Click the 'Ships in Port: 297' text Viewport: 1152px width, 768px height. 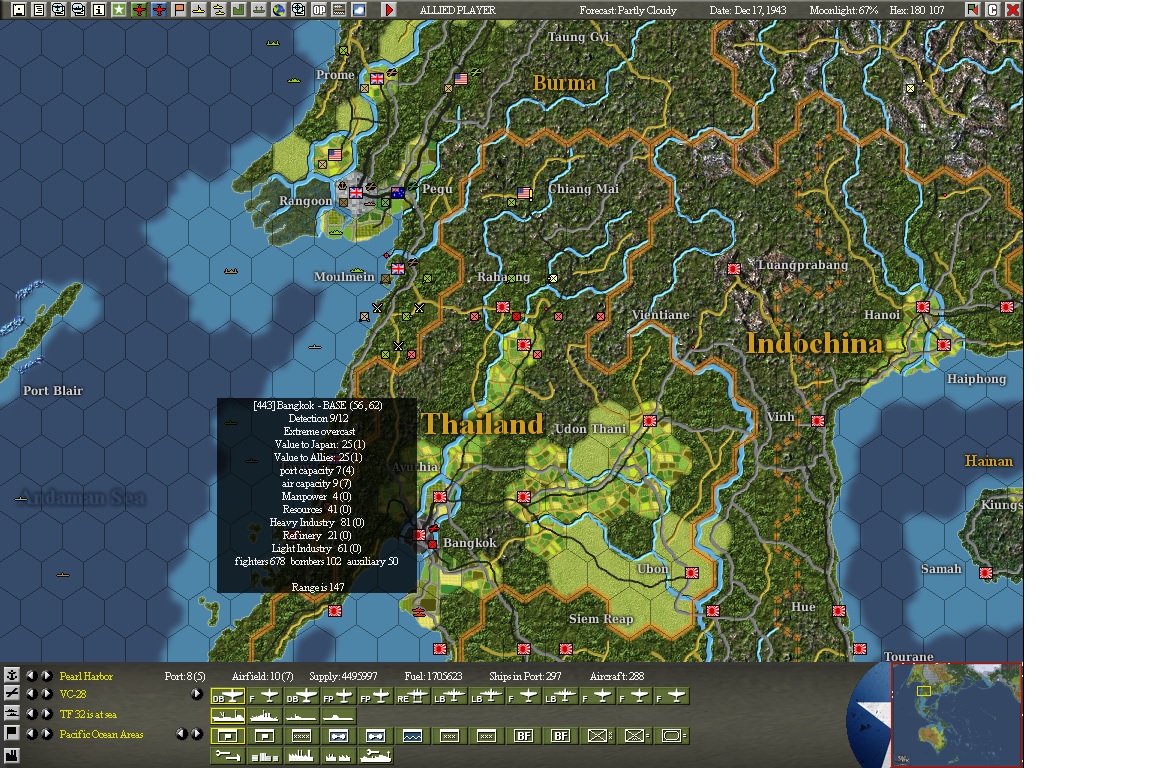525,676
